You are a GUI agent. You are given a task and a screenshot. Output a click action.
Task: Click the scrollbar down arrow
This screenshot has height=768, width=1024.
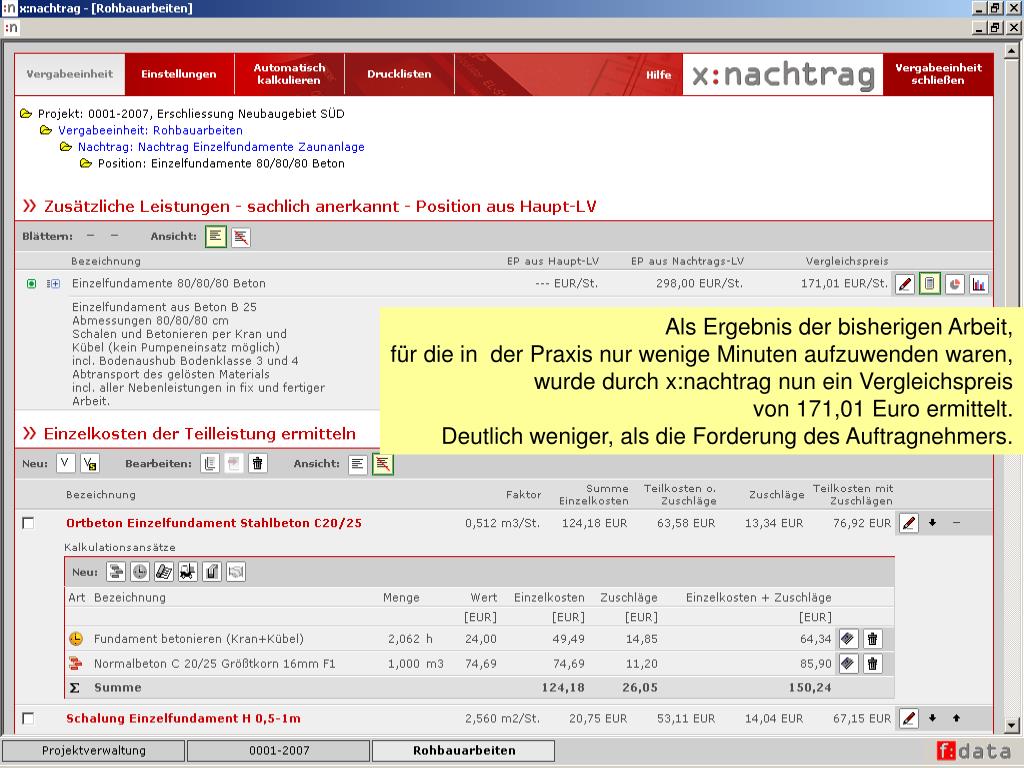click(x=1012, y=726)
